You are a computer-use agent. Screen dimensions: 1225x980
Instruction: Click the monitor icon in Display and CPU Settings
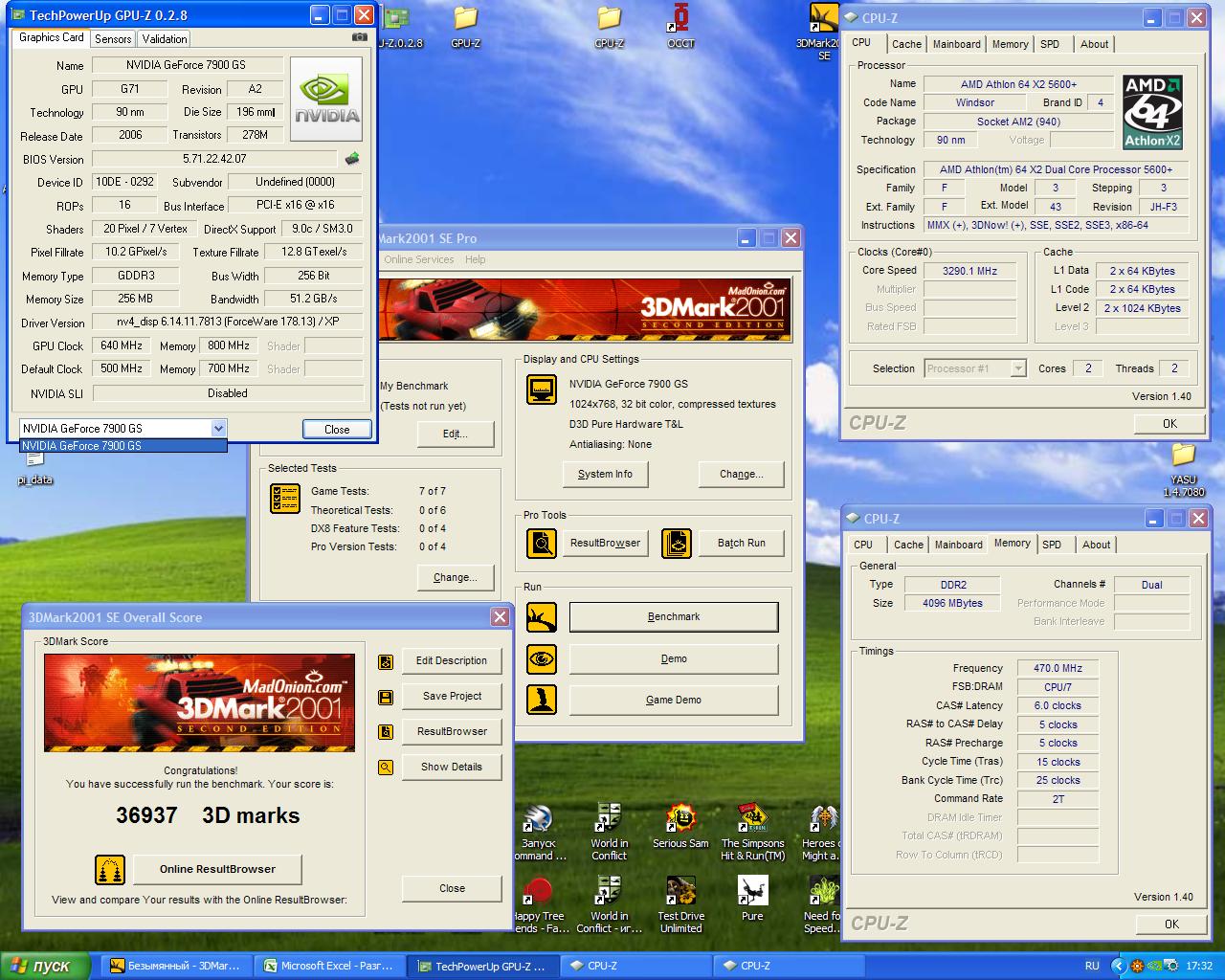tap(542, 390)
